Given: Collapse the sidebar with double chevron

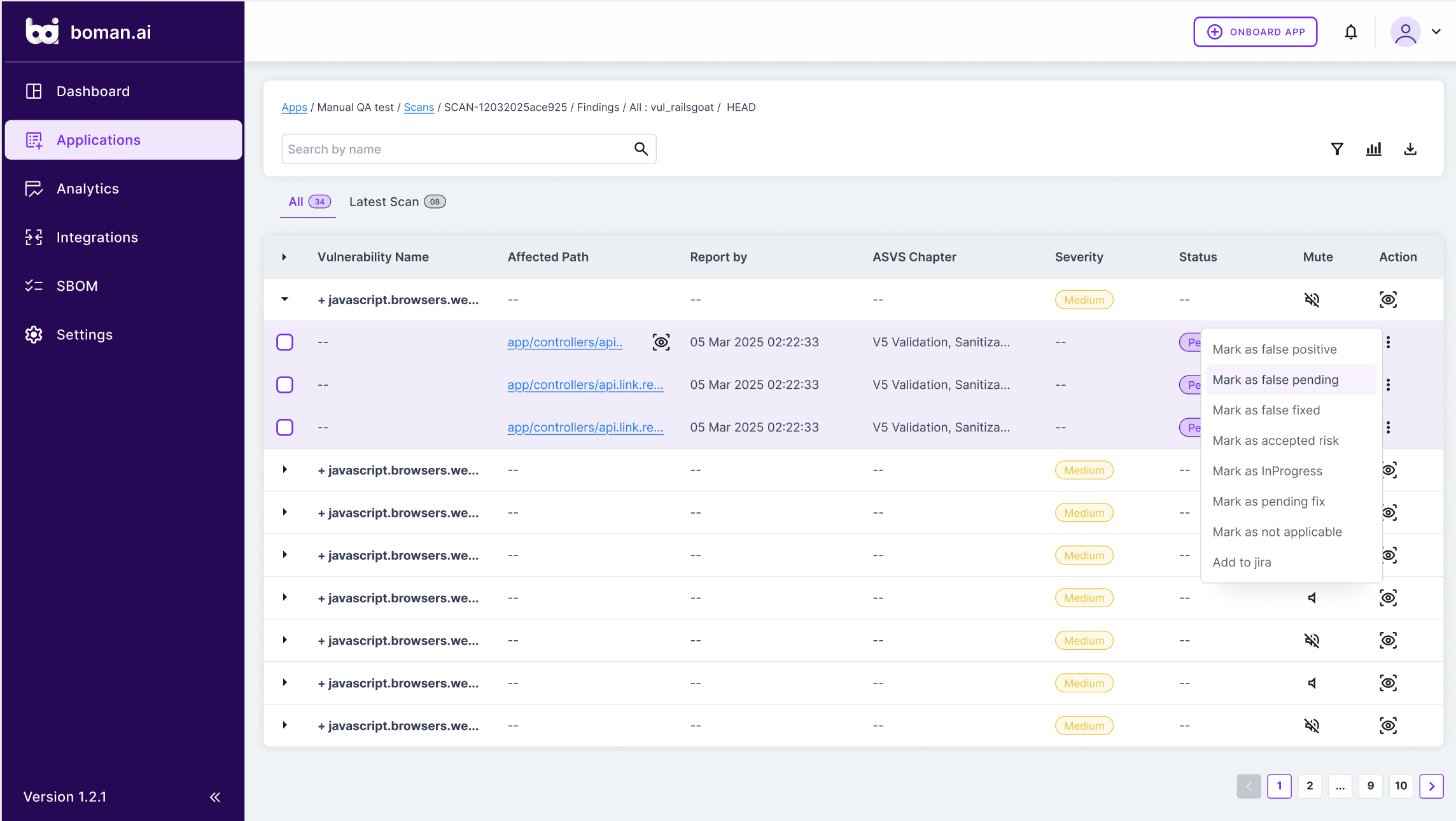Looking at the screenshot, I should coord(215,797).
